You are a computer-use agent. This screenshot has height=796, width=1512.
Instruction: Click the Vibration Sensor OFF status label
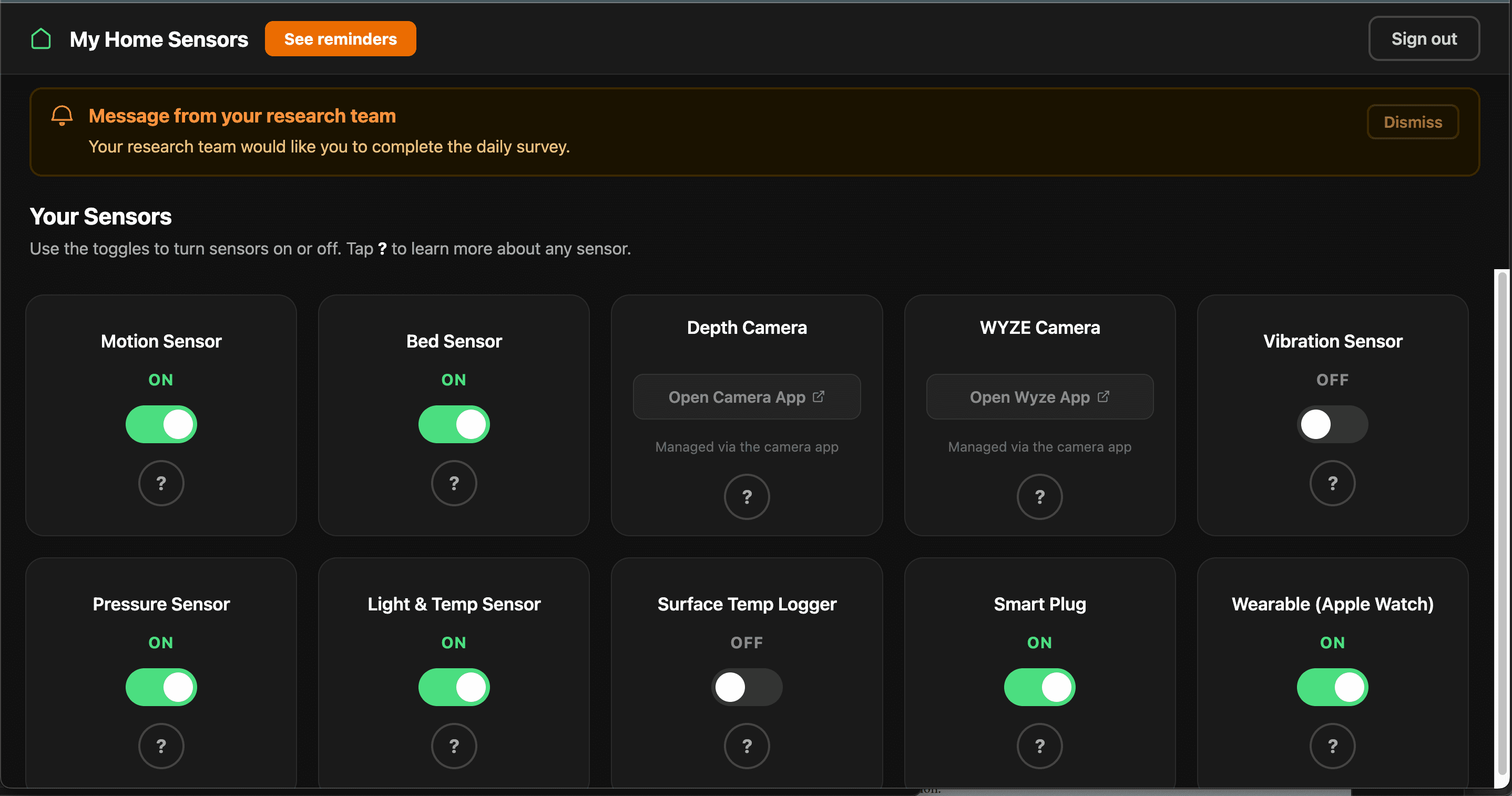click(x=1332, y=380)
